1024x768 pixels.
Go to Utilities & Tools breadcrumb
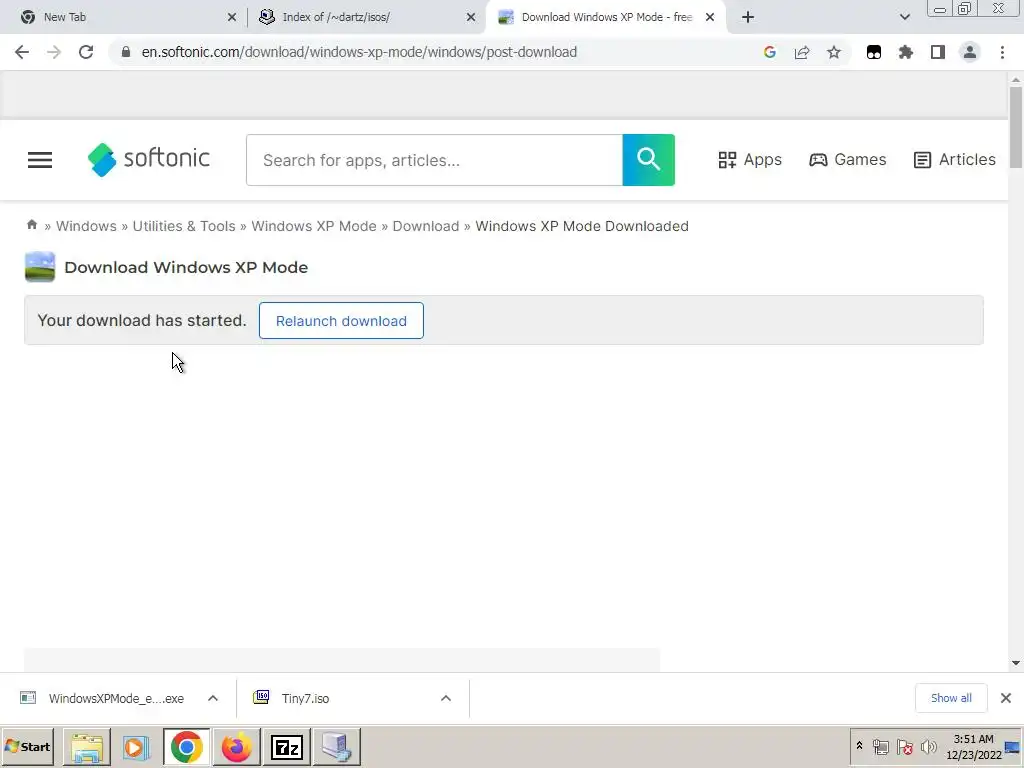pyautogui.click(x=184, y=226)
